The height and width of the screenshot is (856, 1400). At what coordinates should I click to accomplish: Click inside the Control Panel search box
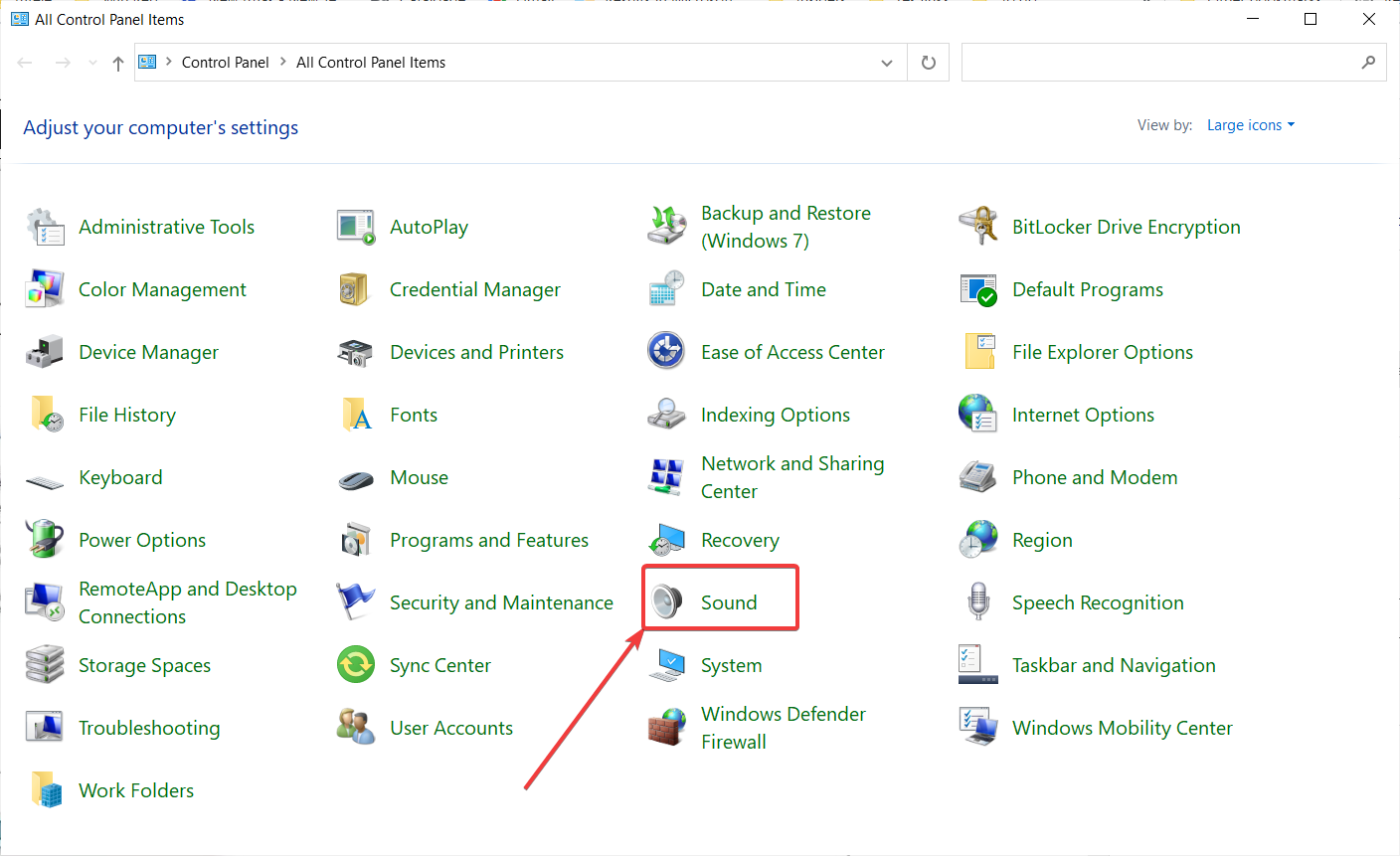1158,63
